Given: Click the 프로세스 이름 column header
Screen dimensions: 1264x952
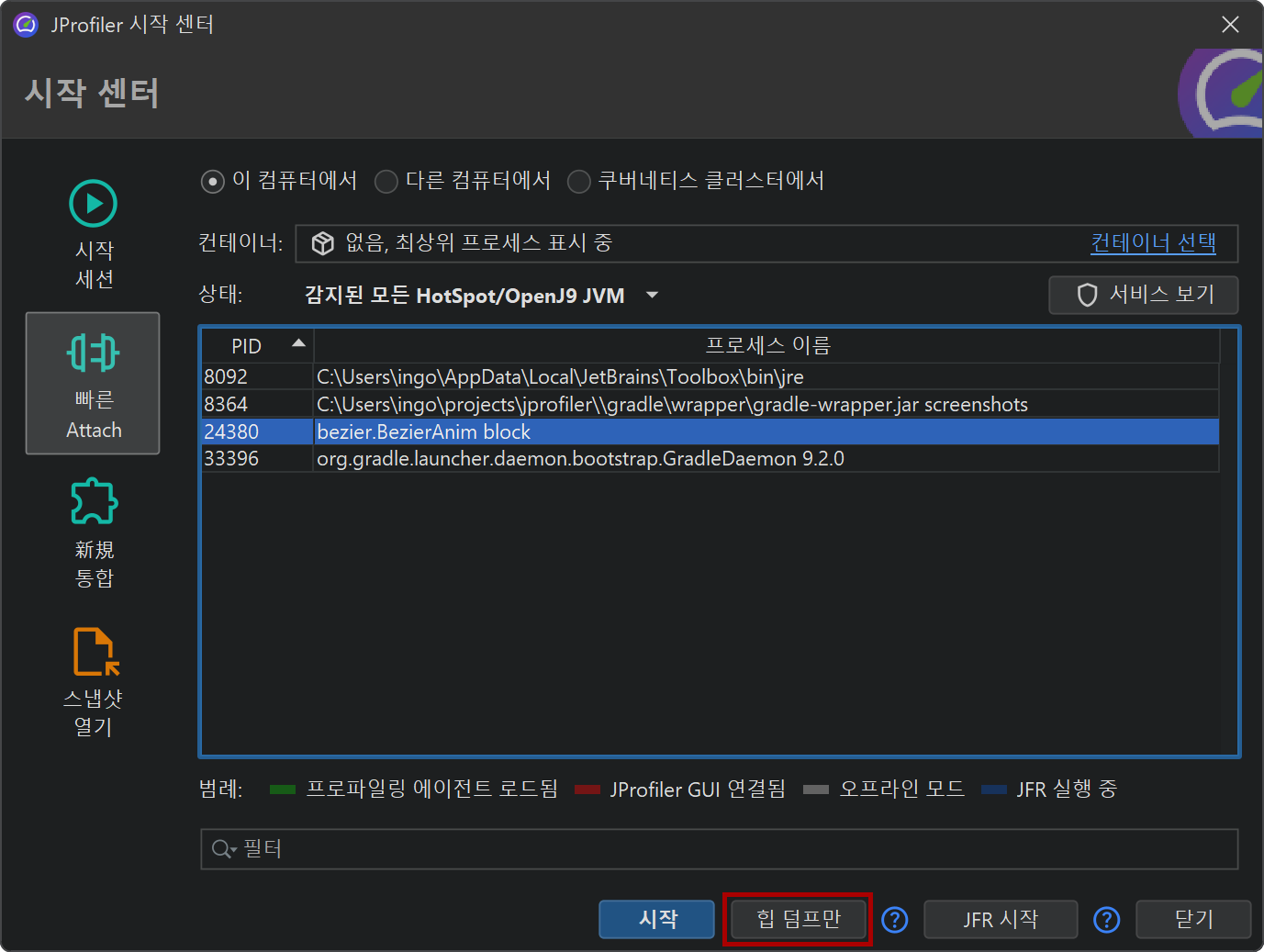Looking at the screenshot, I should (766, 346).
